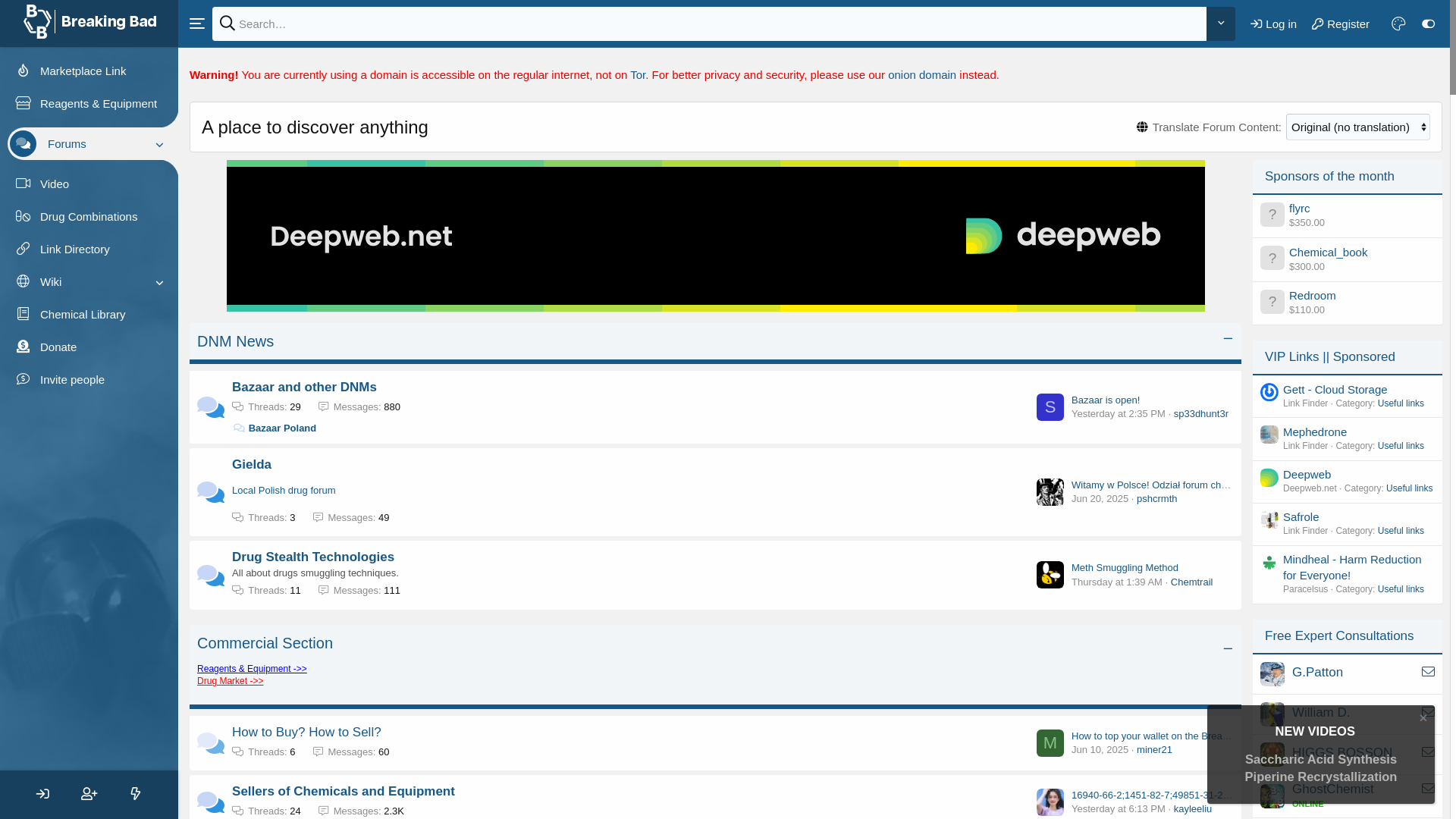1456x819 pixels.
Task: Click the Mephedrone link icon
Action: [x=1269, y=435]
